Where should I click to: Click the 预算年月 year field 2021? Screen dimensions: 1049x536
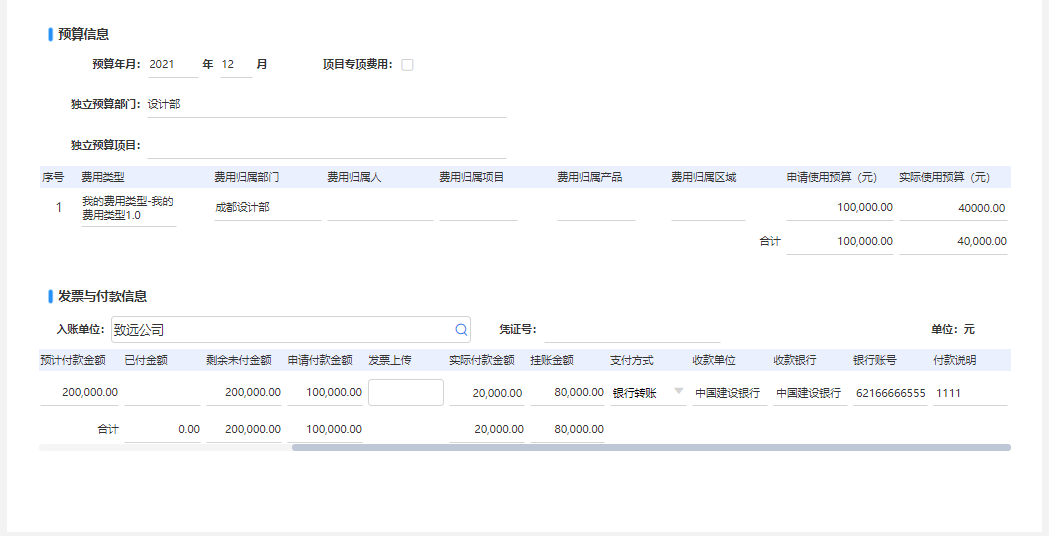pyautogui.click(x=173, y=65)
